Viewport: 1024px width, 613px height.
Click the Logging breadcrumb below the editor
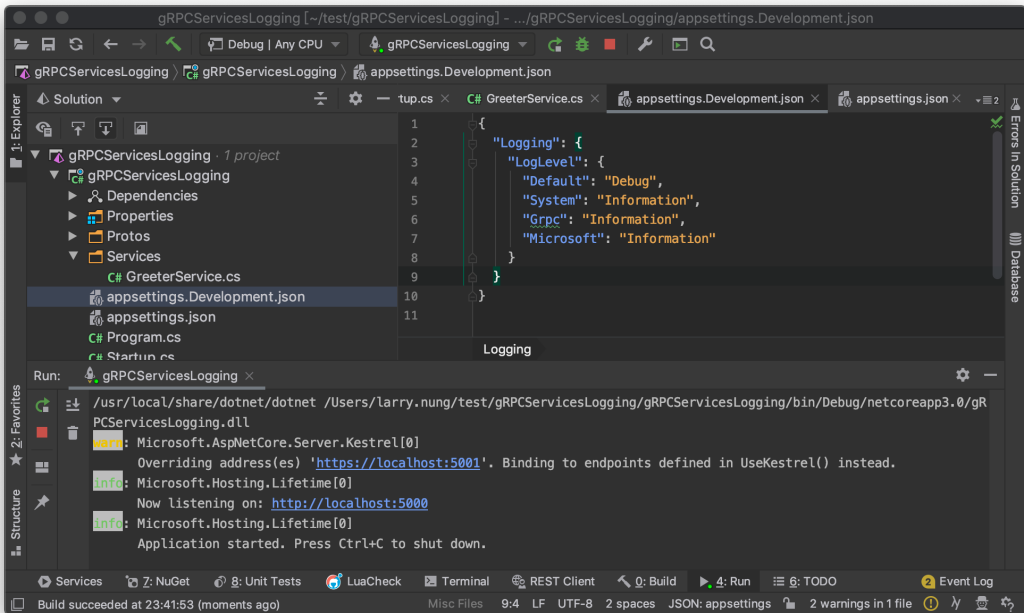pos(507,349)
